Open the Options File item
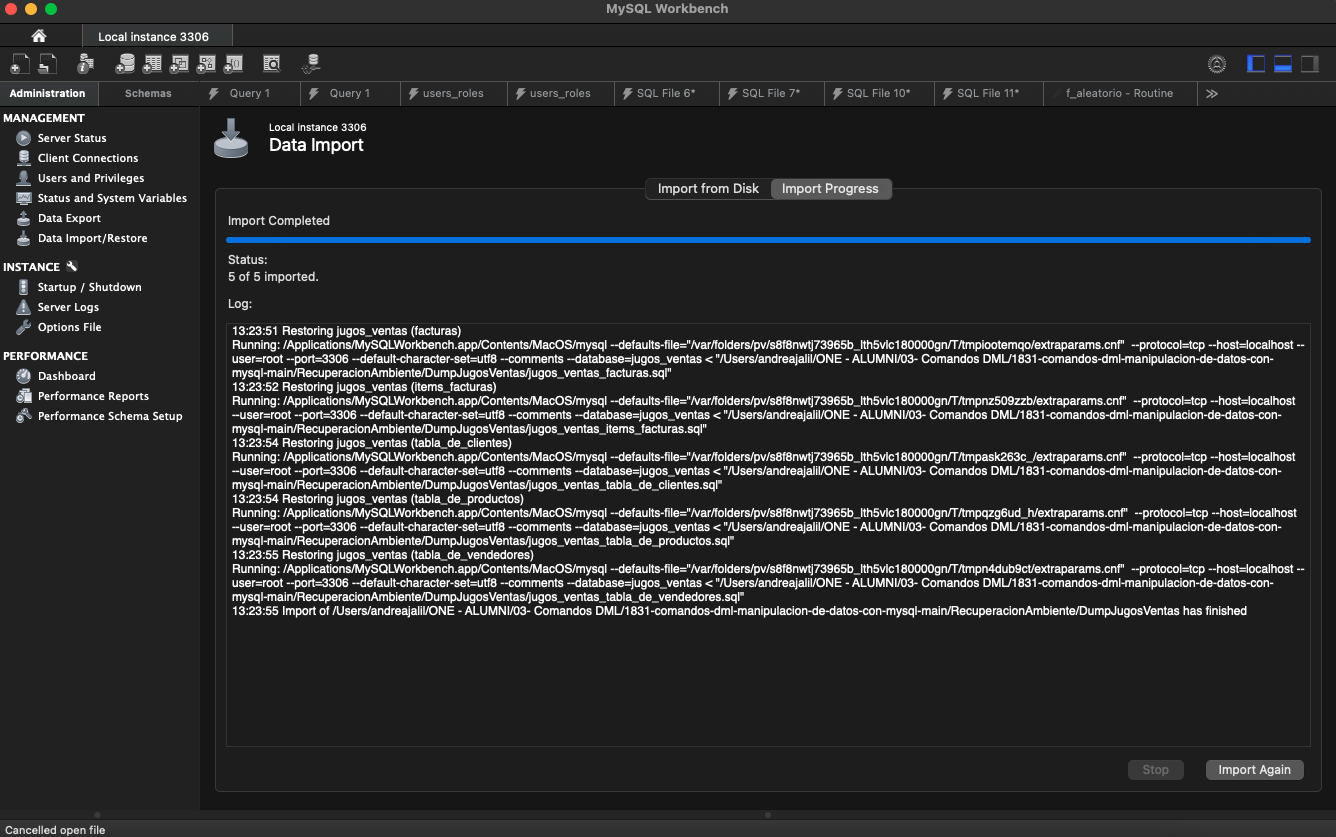 pyautogui.click(x=69, y=327)
